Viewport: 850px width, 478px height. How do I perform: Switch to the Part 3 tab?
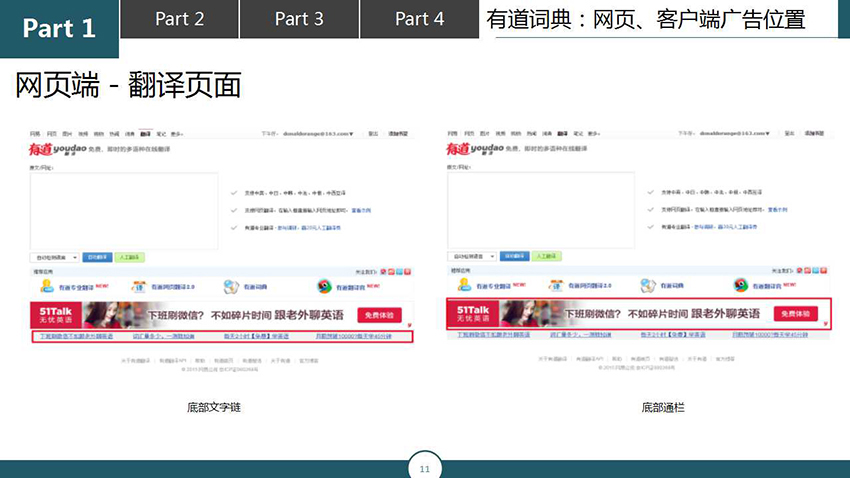pyautogui.click(x=299, y=19)
